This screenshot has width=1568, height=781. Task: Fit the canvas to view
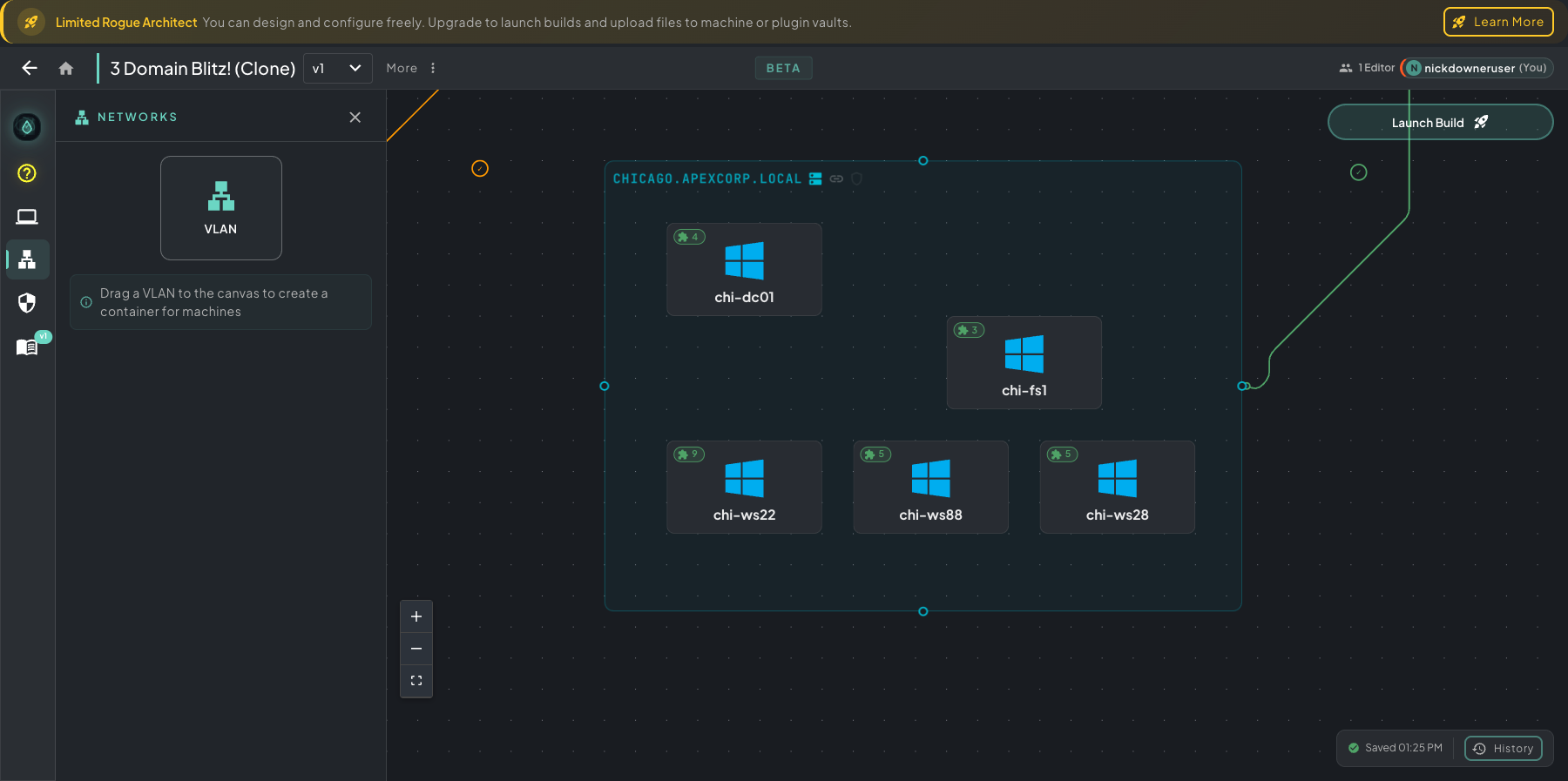pyautogui.click(x=416, y=681)
